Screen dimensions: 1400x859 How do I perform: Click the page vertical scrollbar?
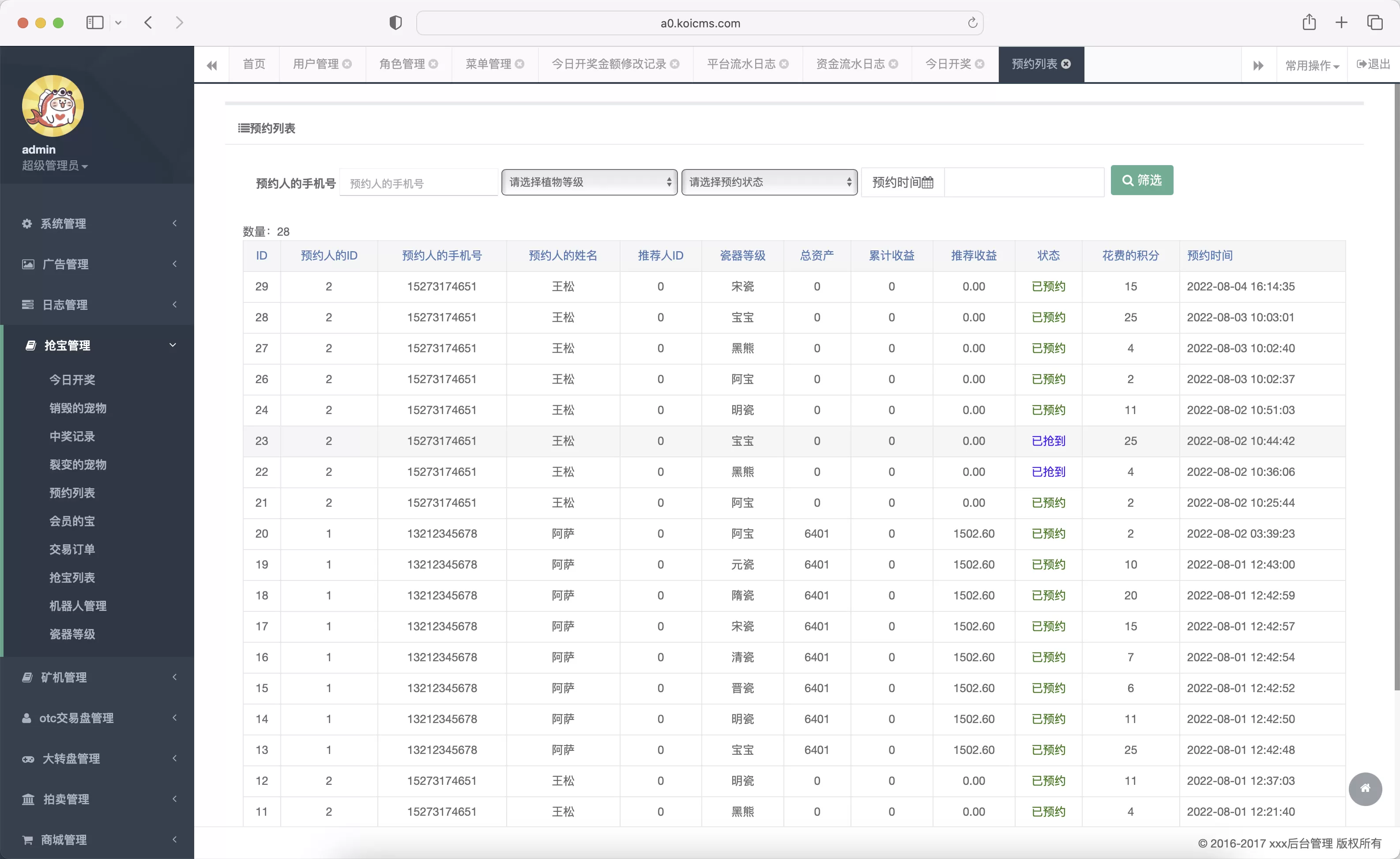point(1396,386)
